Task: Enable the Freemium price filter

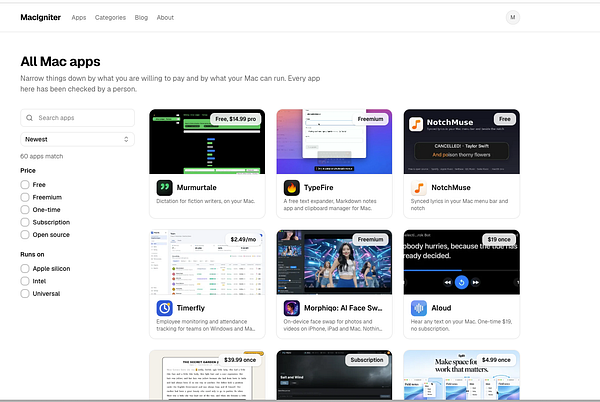Action: click(x=25, y=197)
